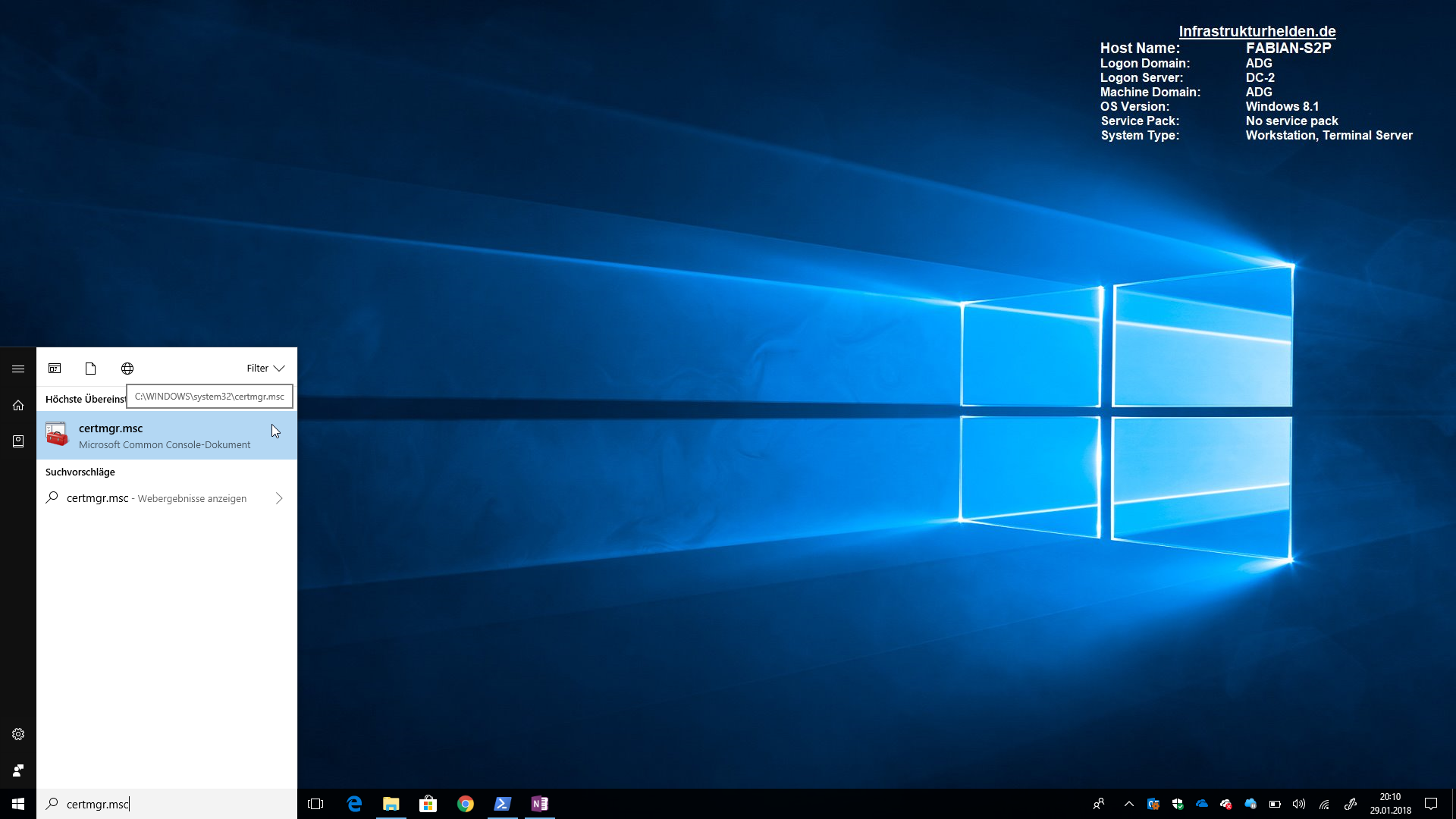Open the blue OneDrive tray icon
1456x819 pixels.
[1202, 804]
